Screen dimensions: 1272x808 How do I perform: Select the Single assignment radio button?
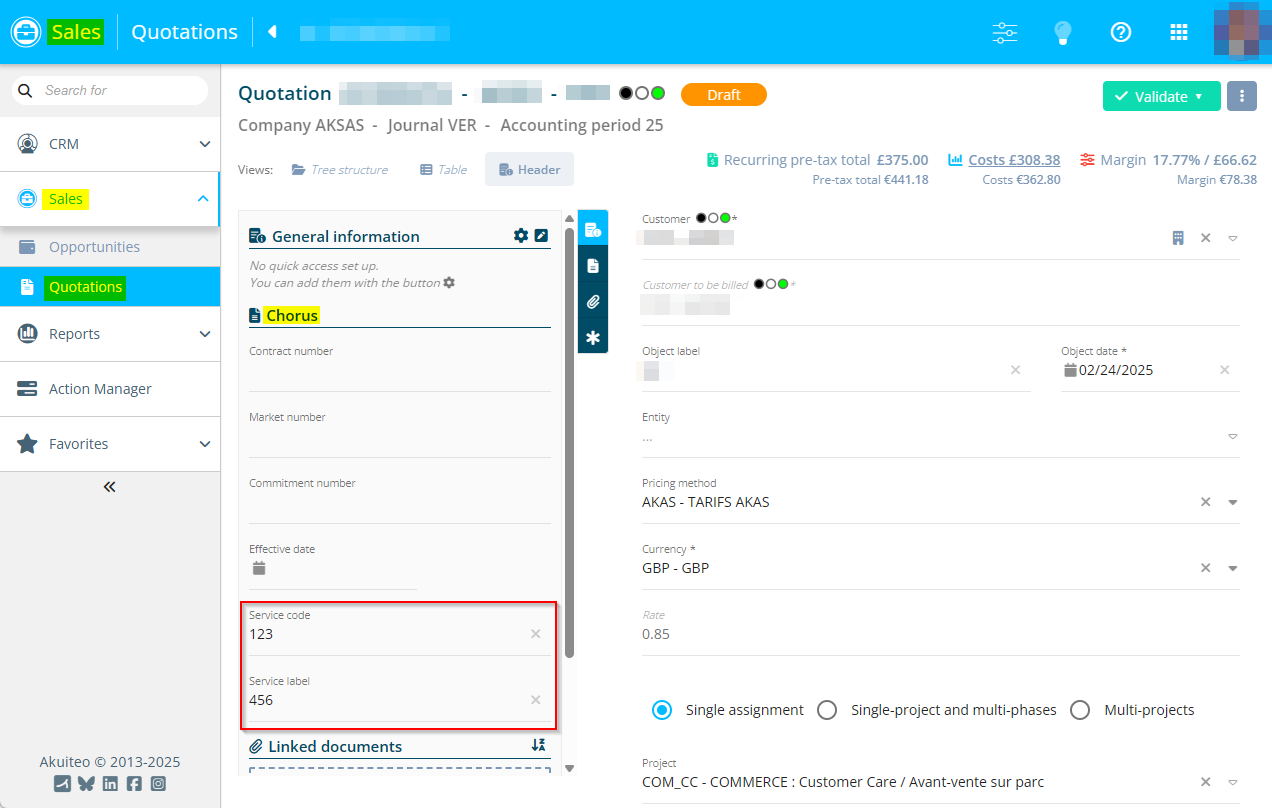661,710
